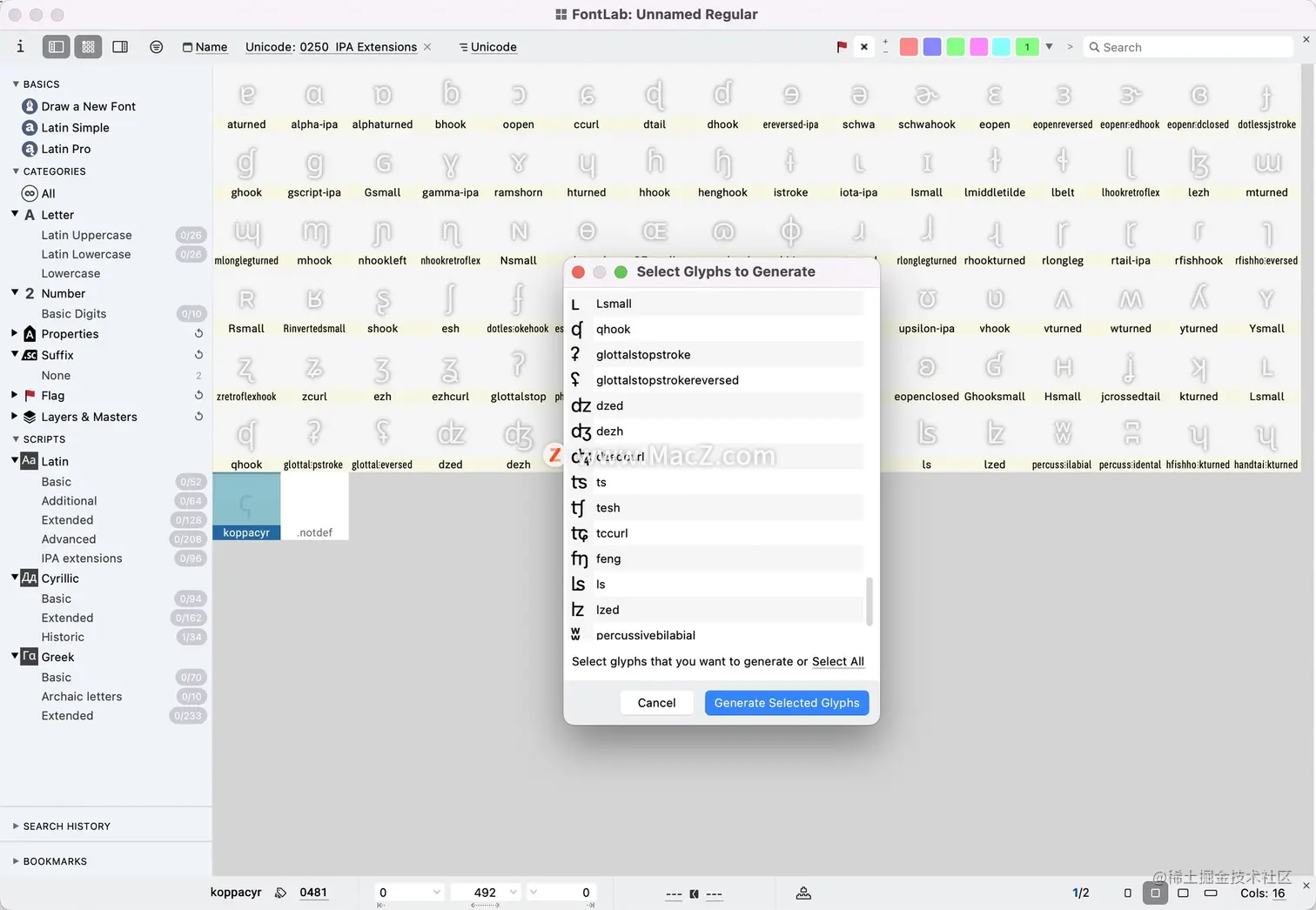Select the smallest cell size icon
This screenshot has height=910, width=1316.
tap(1128, 893)
